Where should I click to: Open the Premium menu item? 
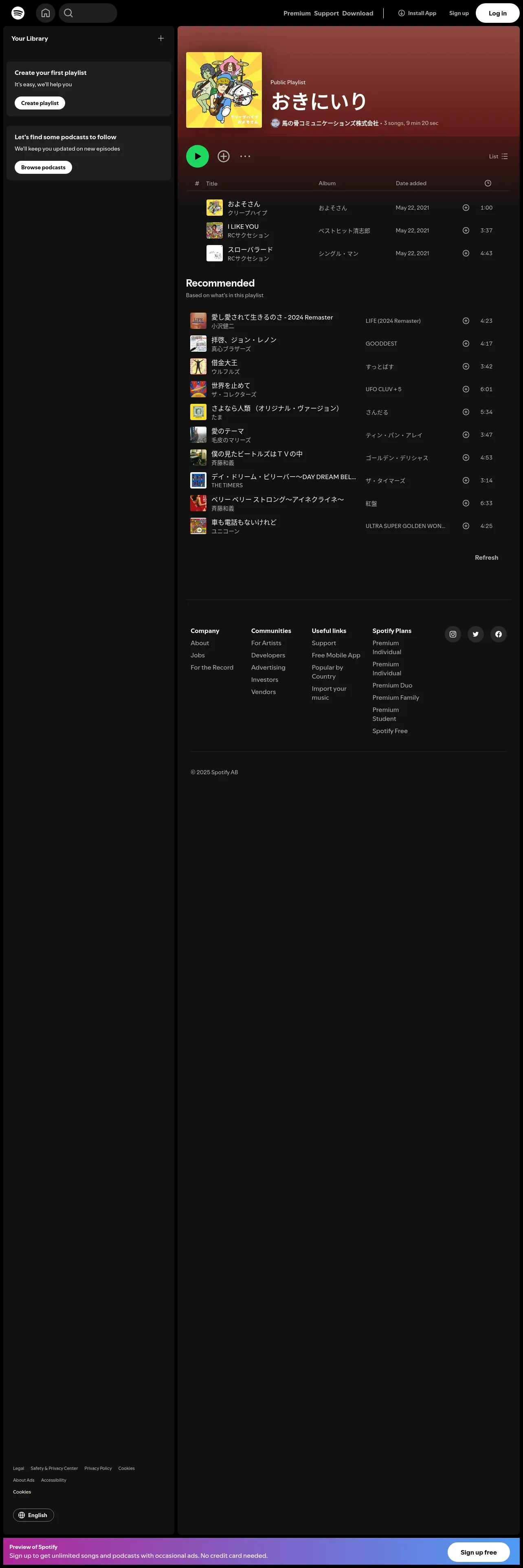pos(297,13)
